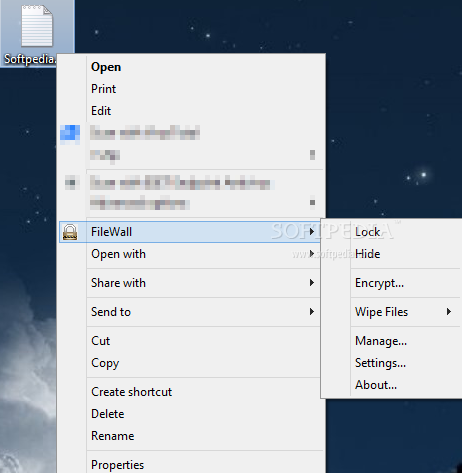
Task: Expand the Open with submenu
Action: pos(190,254)
